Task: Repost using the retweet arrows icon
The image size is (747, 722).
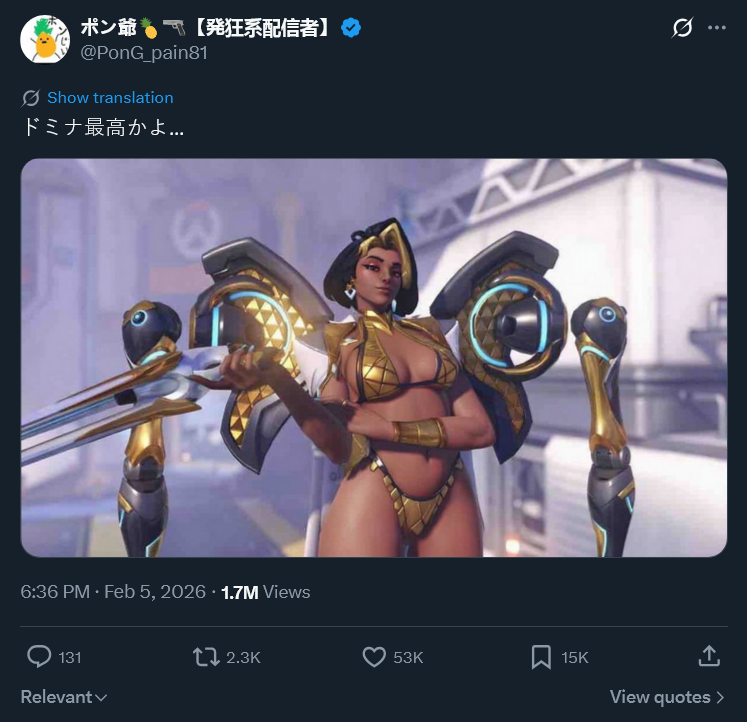Action: [206, 657]
